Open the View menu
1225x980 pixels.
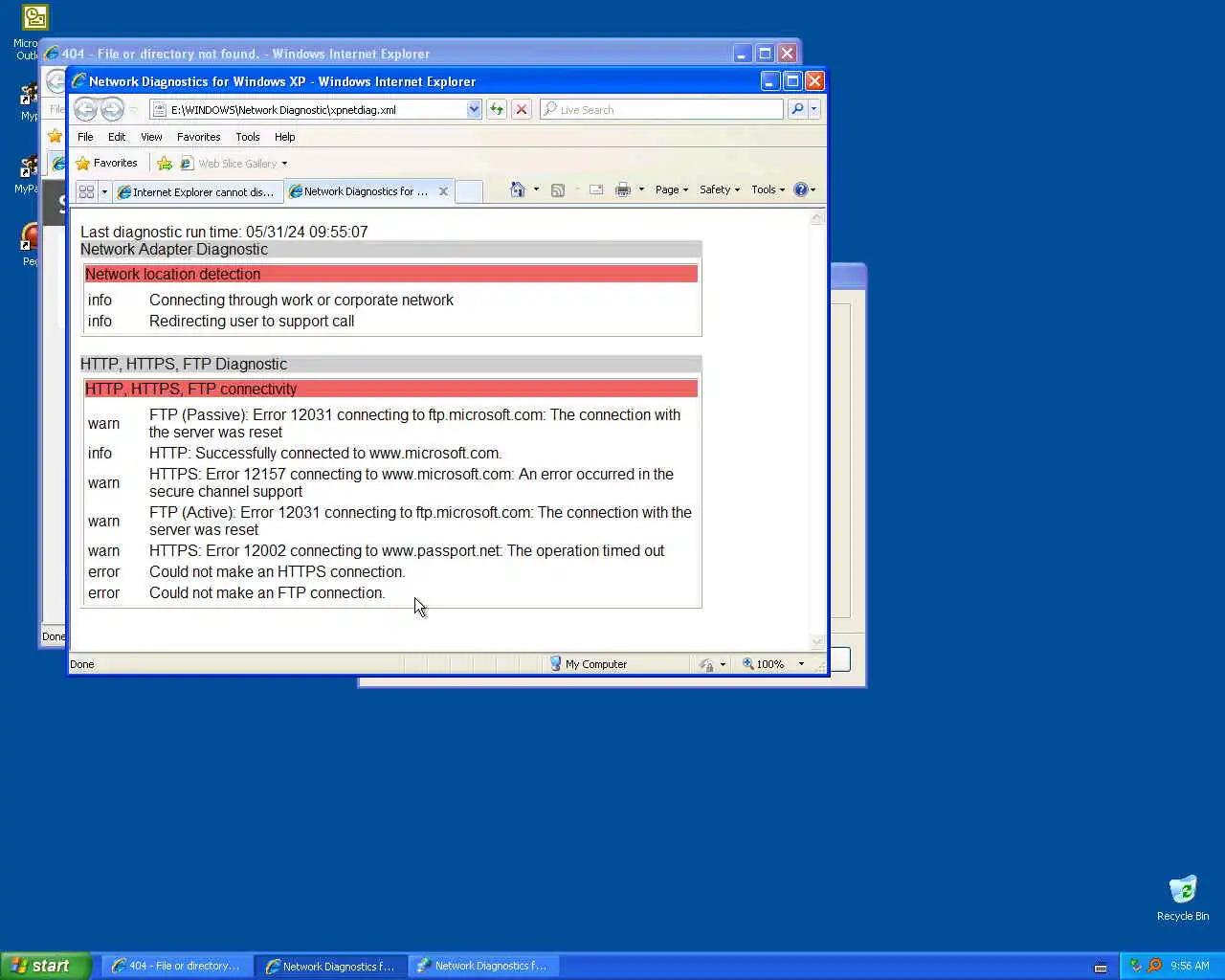pos(151,137)
